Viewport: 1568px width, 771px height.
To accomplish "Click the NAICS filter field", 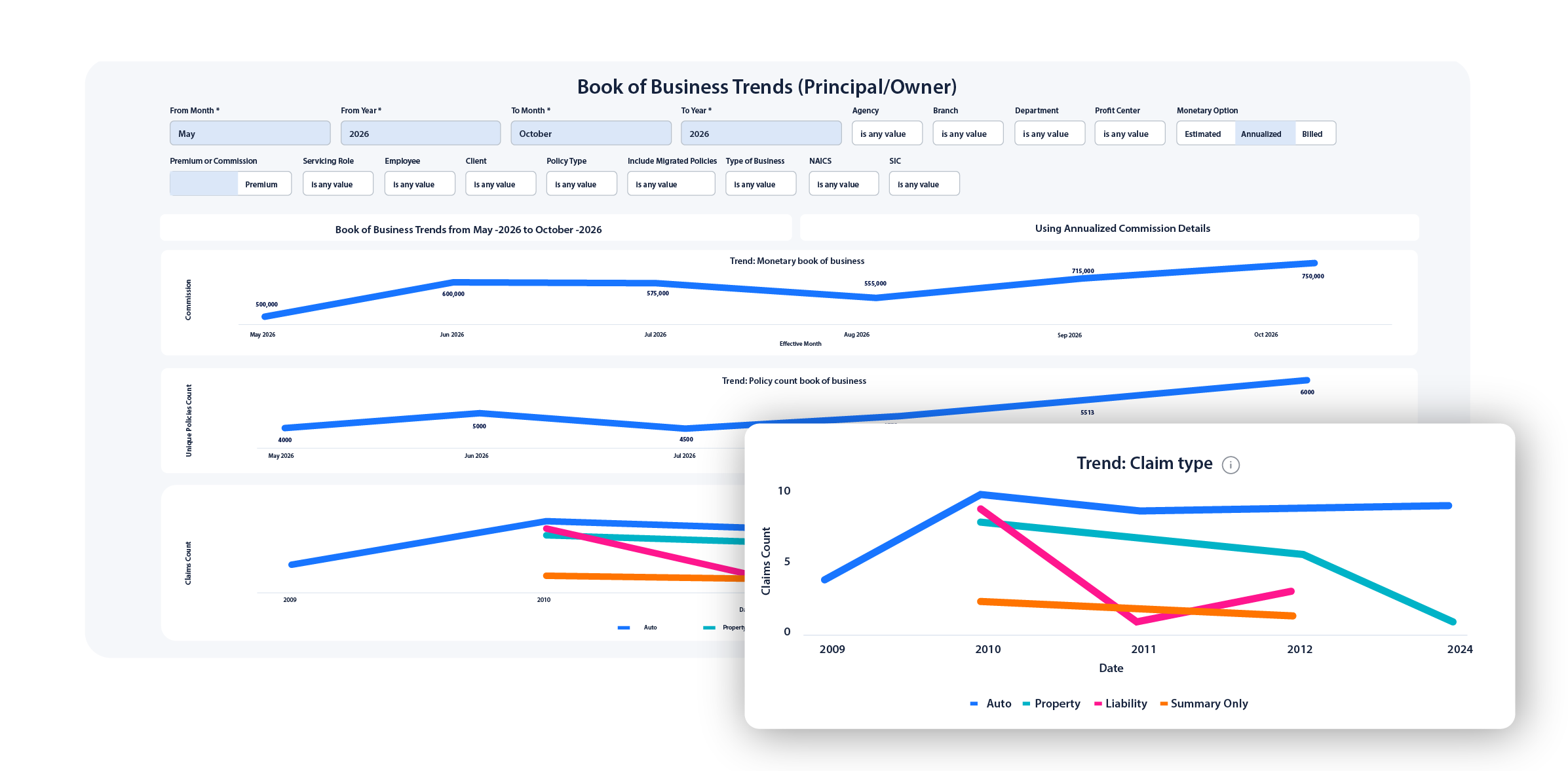I will tap(844, 184).
